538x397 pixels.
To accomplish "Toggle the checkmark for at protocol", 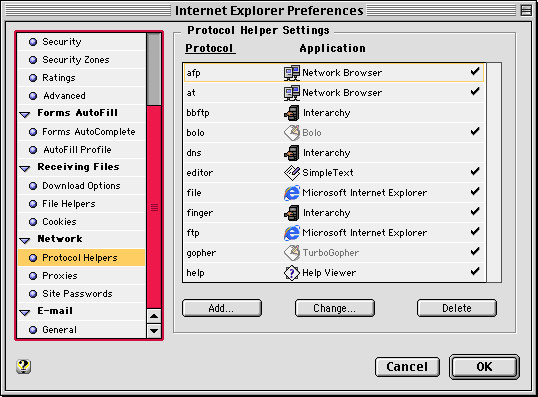I will 475,91.
